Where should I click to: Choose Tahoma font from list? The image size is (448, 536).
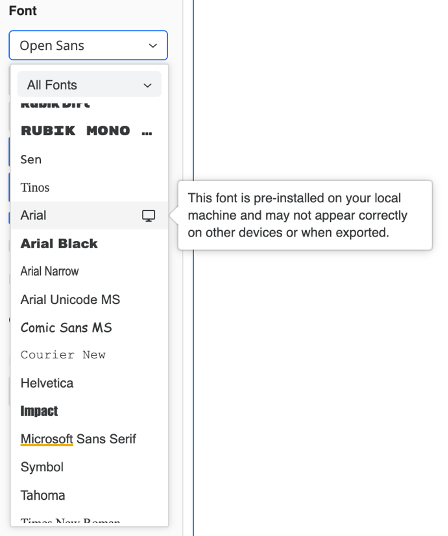click(x=89, y=495)
